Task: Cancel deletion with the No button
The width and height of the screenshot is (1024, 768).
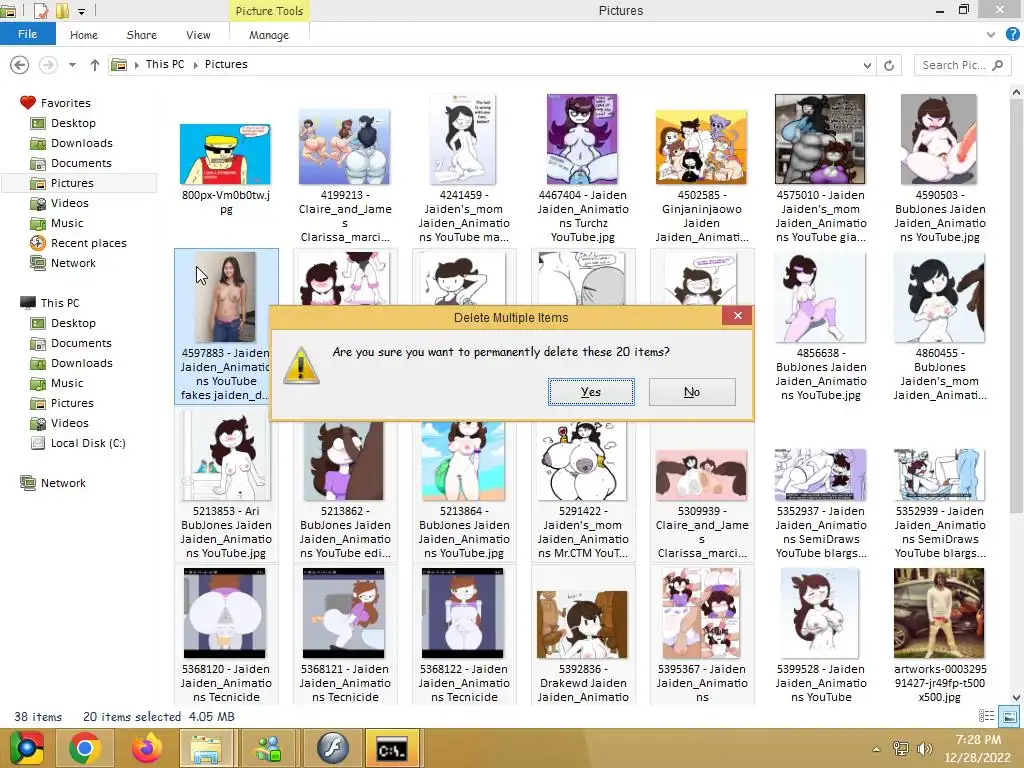Action: 692,392
